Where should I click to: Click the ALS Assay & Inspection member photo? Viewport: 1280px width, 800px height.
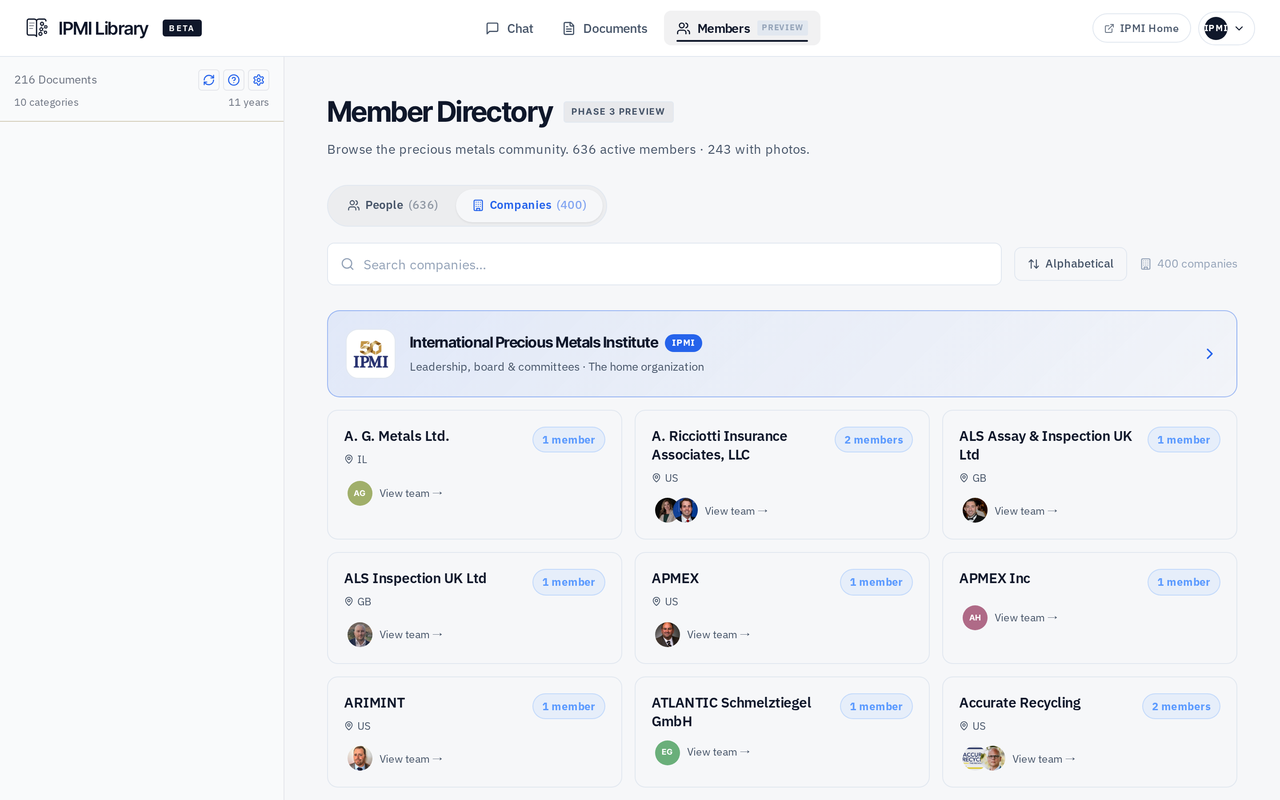975,510
